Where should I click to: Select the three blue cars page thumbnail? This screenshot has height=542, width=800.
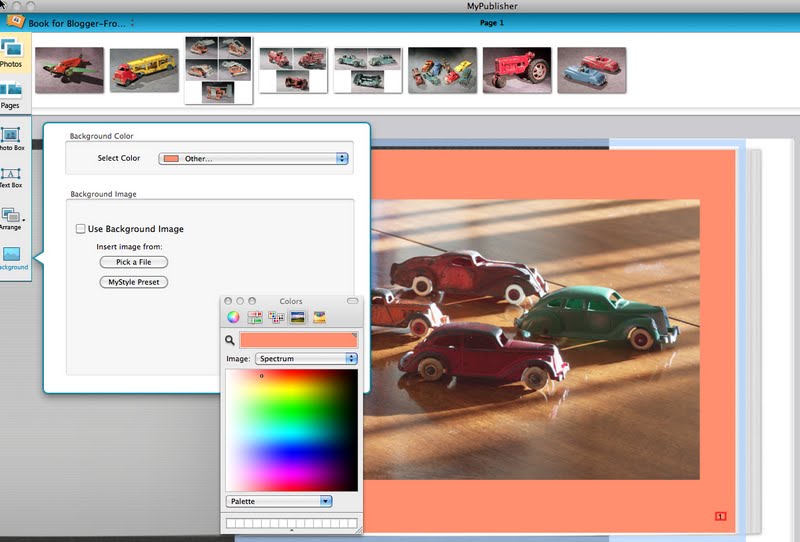click(x=367, y=70)
